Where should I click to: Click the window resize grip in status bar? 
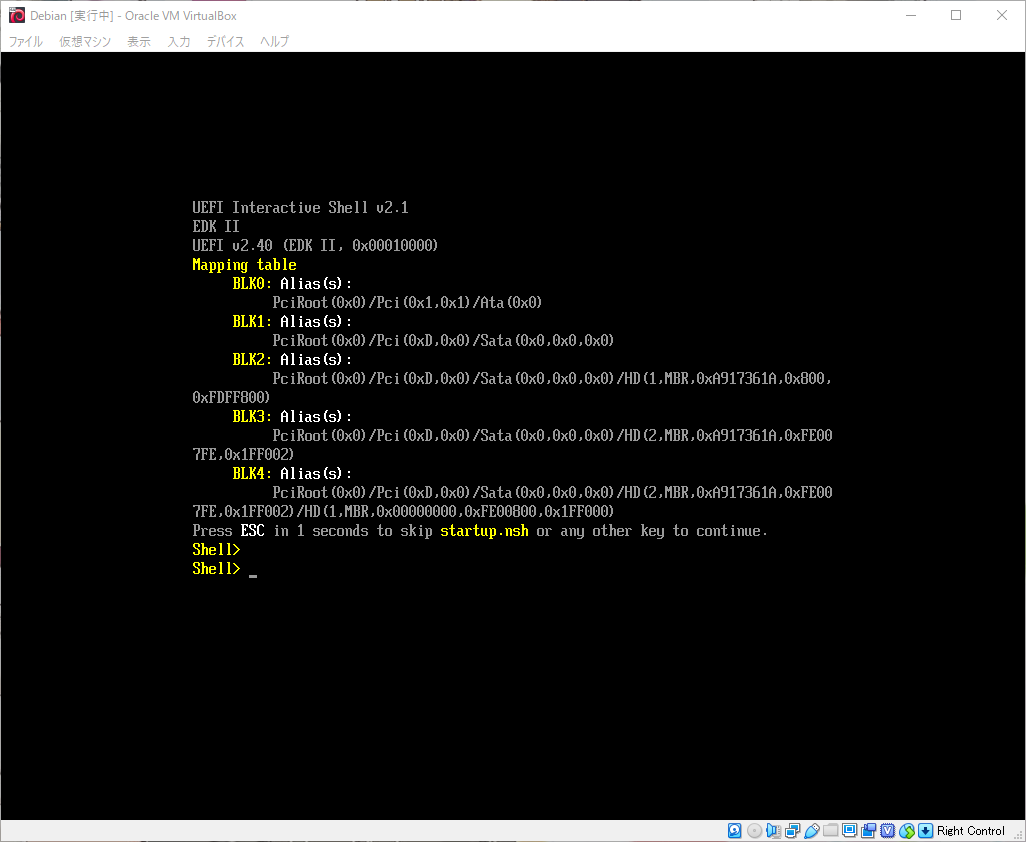[1019, 835]
